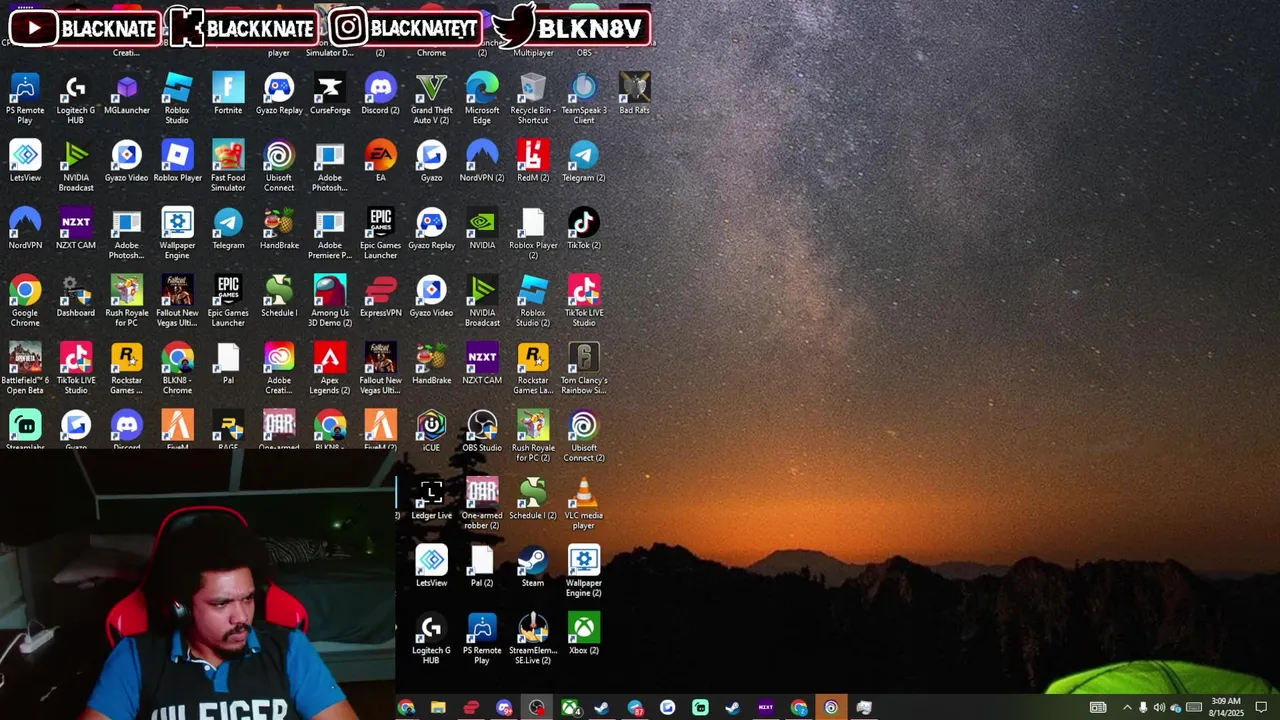Open the StreamElements SE.Live (2) shortcut

point(533,640)
